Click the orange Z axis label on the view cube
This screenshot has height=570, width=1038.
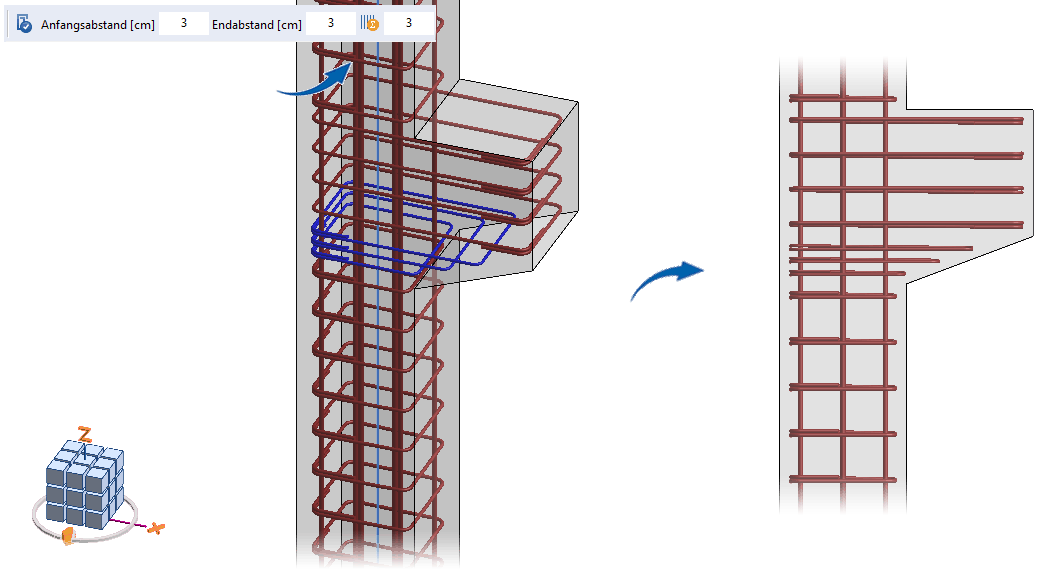click(x=85, y=434)
